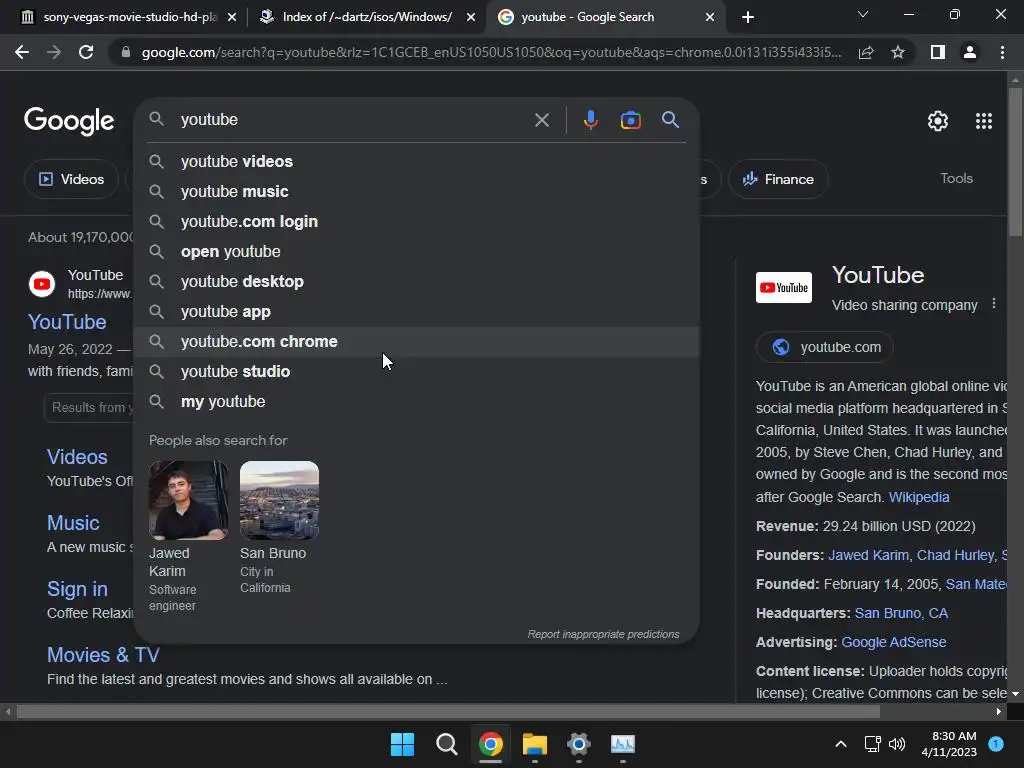Viewport: 1024px width, 768px height.
Task: Open search by image camera icon
Action: click(x=630, y=120)
